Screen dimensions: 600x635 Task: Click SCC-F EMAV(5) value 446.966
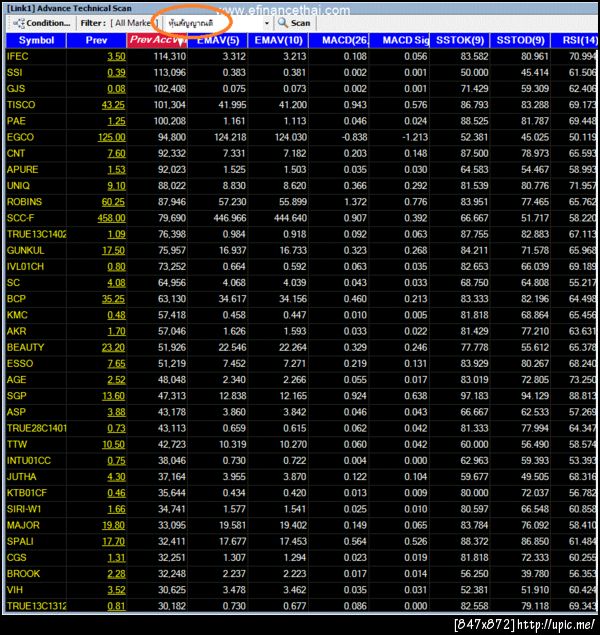(x=230, y=218)
